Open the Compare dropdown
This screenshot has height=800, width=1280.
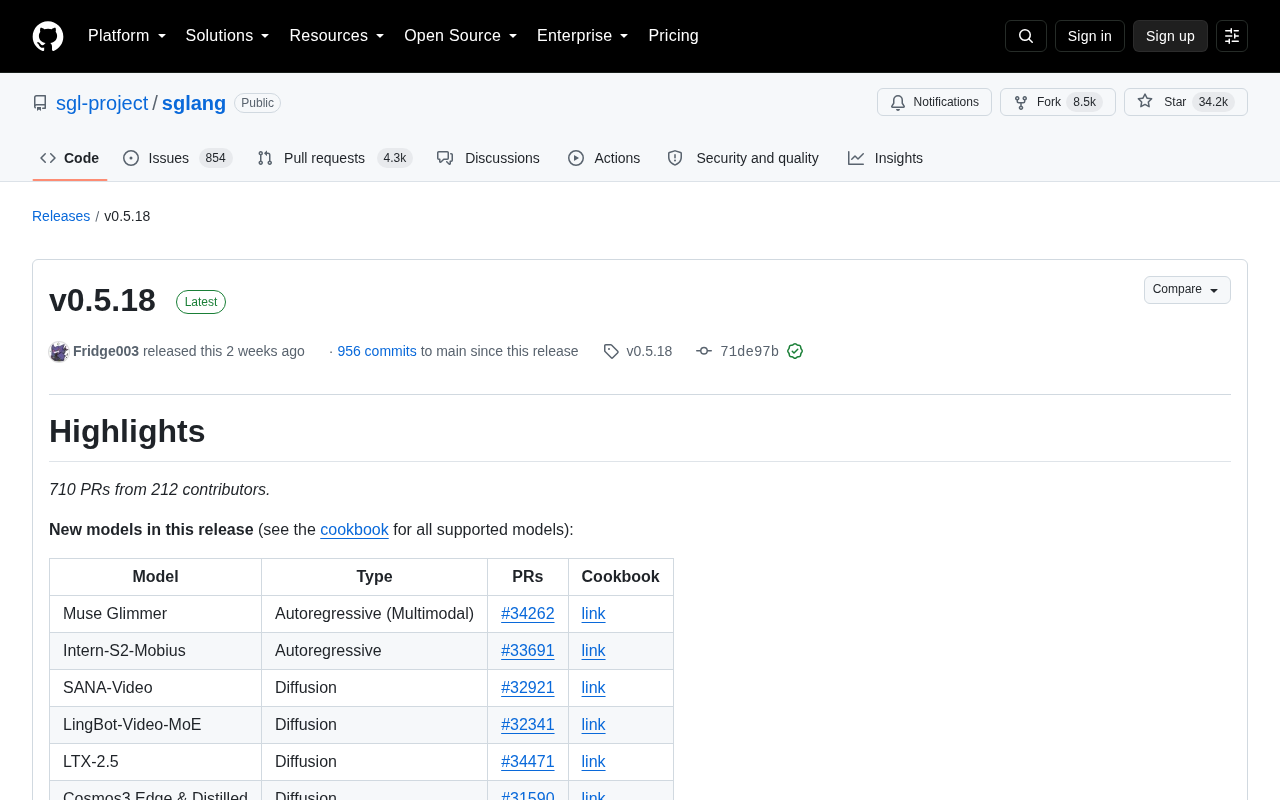(1187, 290)
